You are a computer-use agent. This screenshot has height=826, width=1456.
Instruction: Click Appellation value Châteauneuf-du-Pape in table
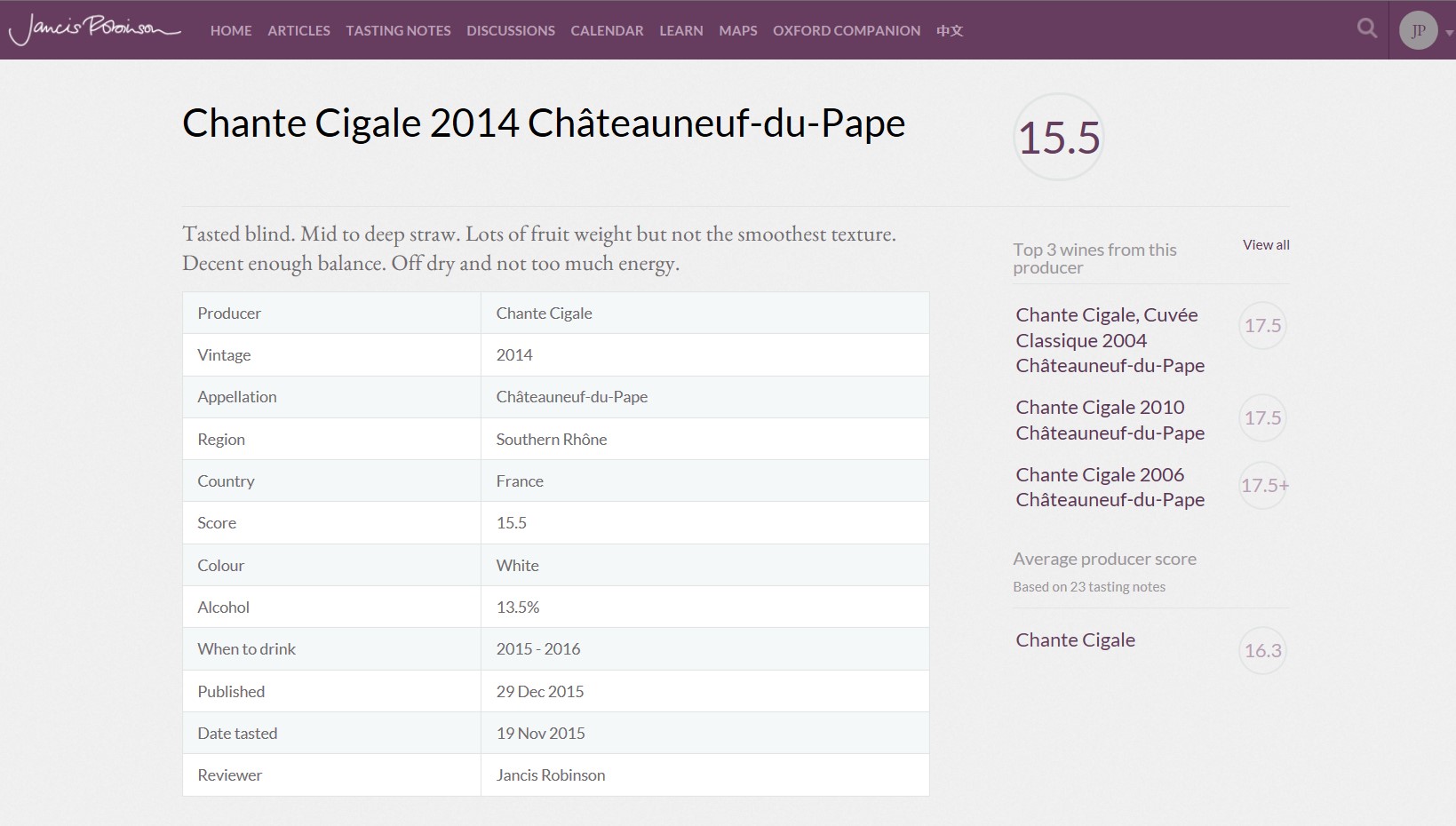tap(571, 396)
